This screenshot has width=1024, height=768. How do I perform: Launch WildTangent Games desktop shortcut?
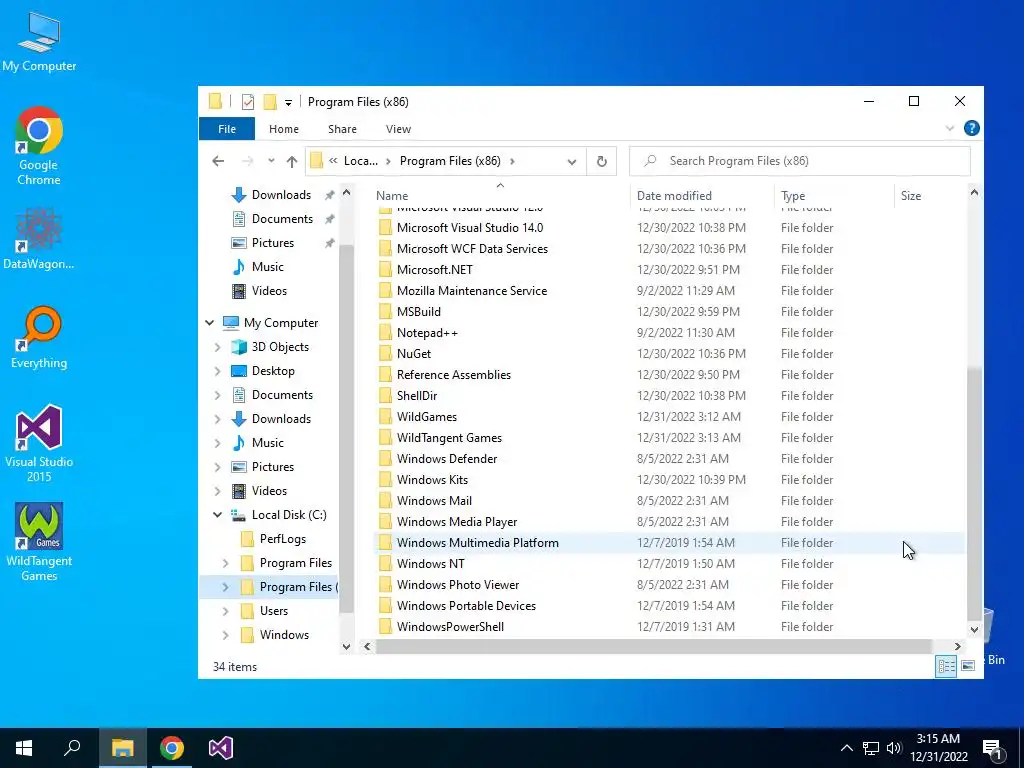[39, 542]
